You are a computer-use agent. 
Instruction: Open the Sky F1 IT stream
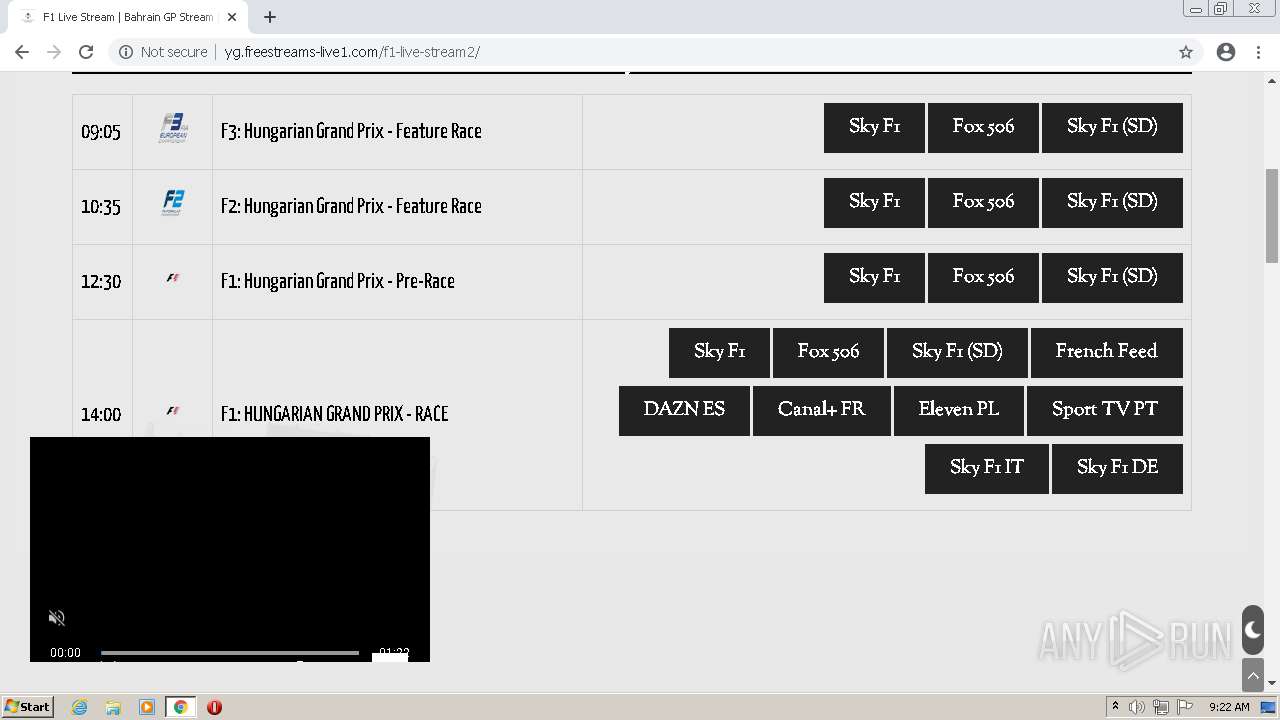(x=987, y=469)
